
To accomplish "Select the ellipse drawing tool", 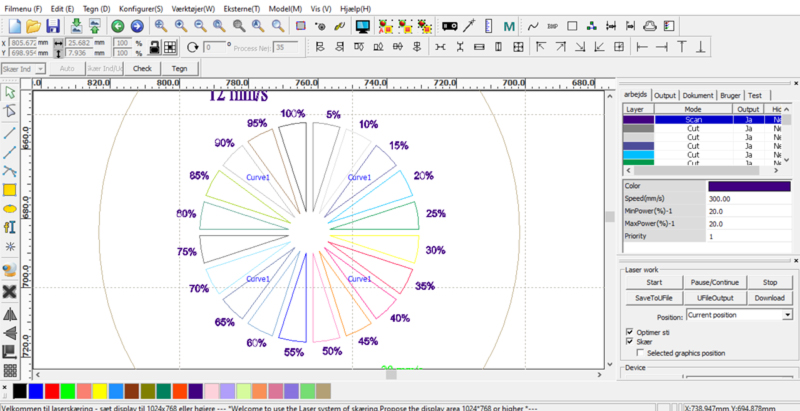I will (x=10, y=209).
